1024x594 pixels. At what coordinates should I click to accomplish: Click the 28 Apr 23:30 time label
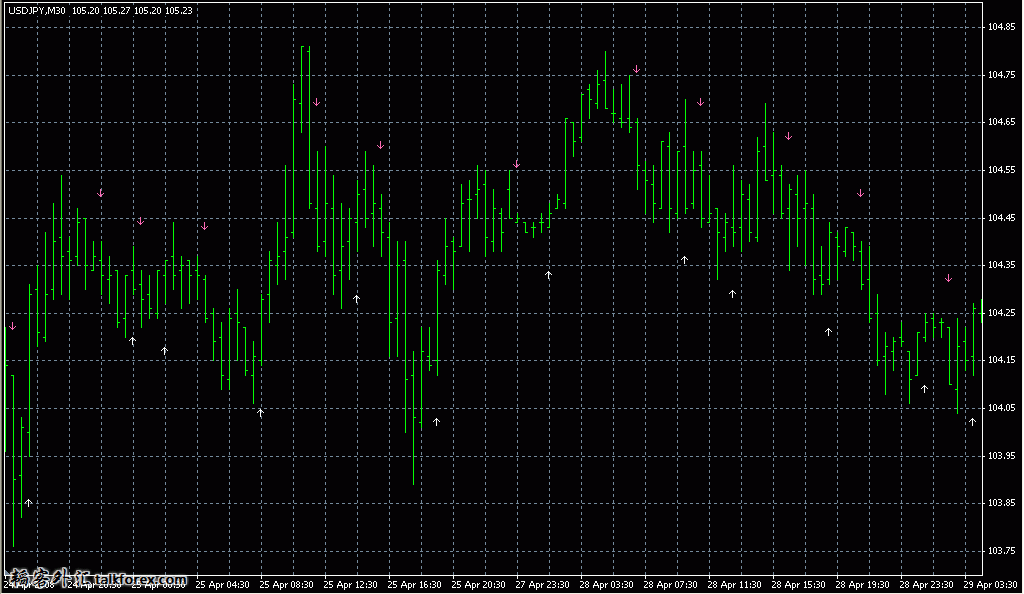[x=926, y=585]
